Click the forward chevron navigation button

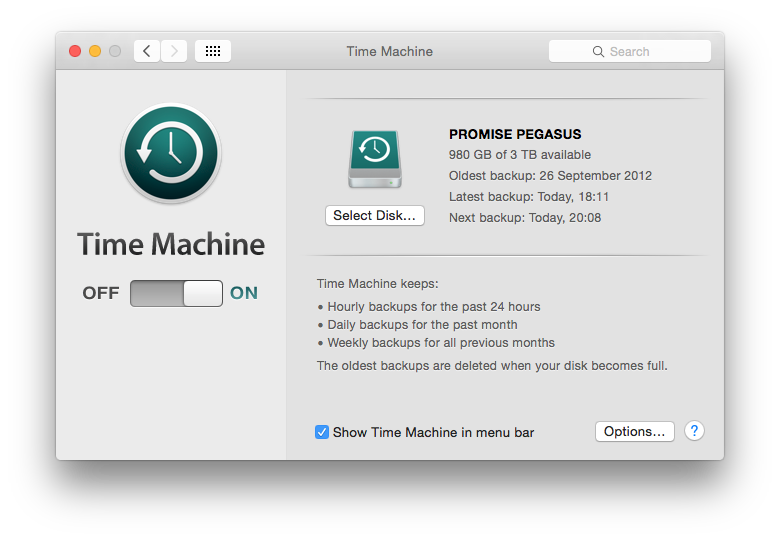click(x=174, y=51)
